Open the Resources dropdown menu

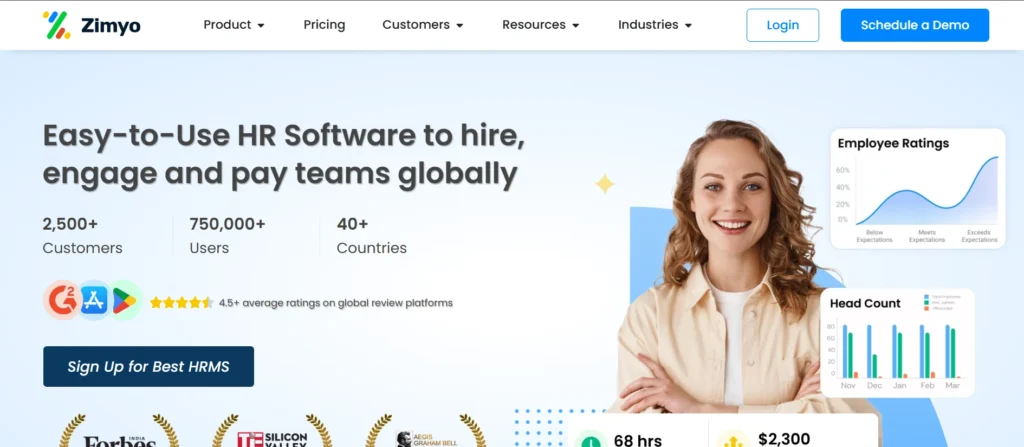(x=540, y=25)
